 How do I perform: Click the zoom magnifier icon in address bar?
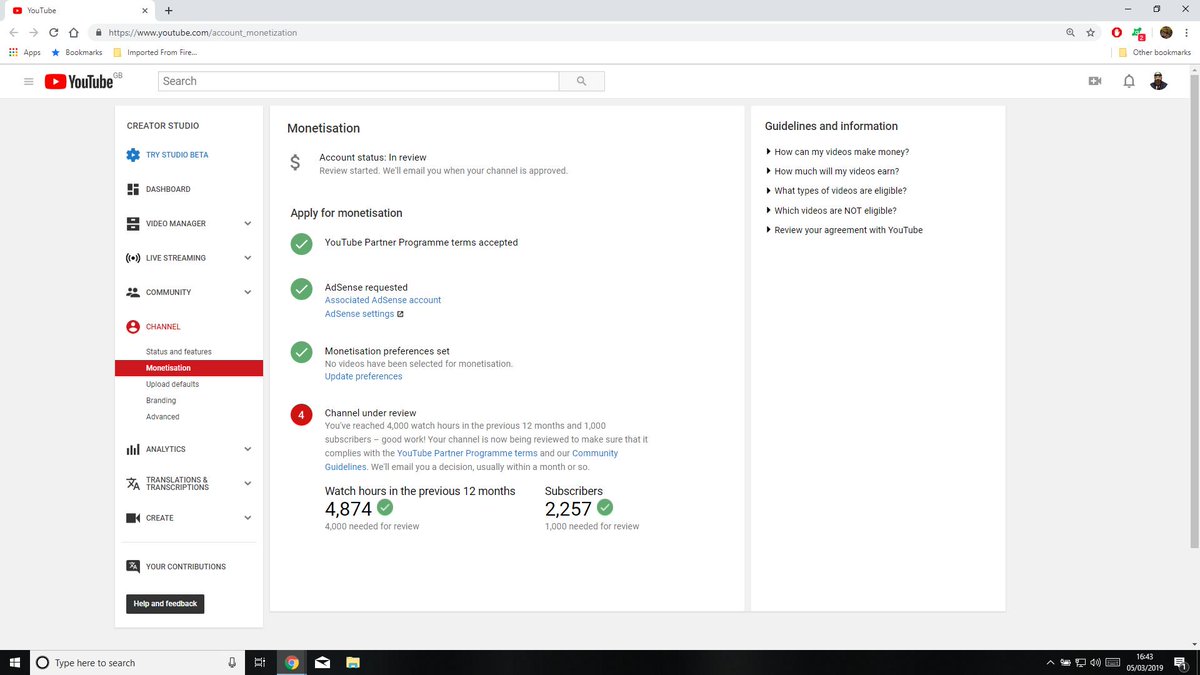tap(1072, 32)
